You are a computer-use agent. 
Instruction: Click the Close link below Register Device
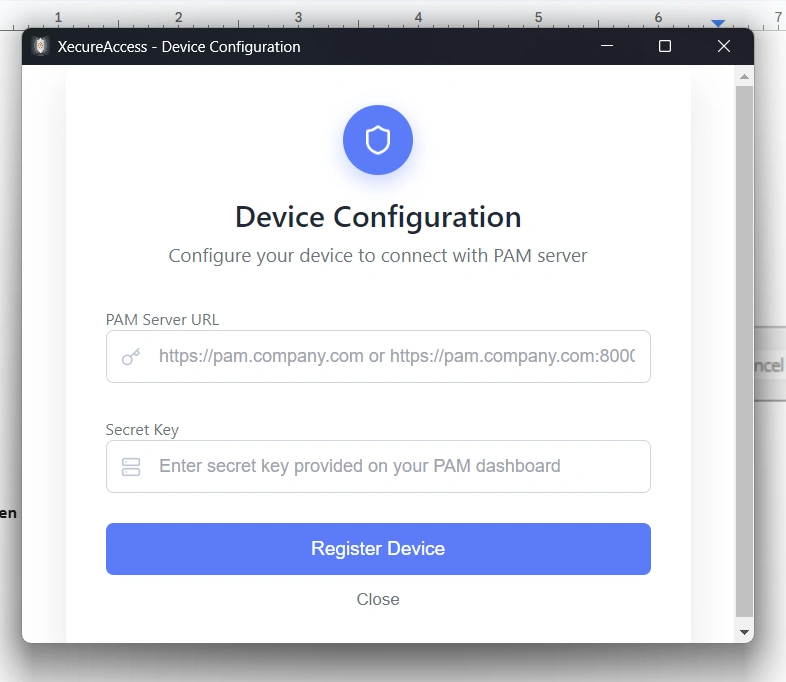(378, 599)
